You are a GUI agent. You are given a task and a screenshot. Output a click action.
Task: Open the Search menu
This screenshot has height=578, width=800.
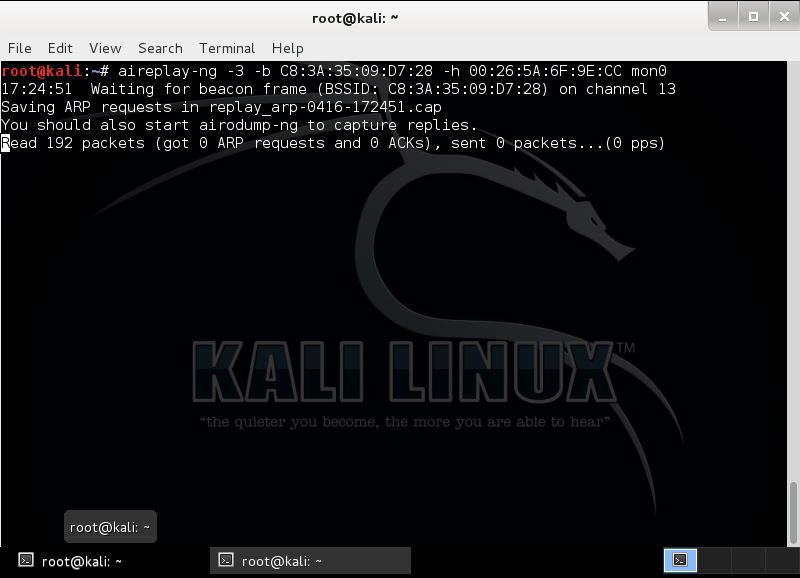[160, 48]
